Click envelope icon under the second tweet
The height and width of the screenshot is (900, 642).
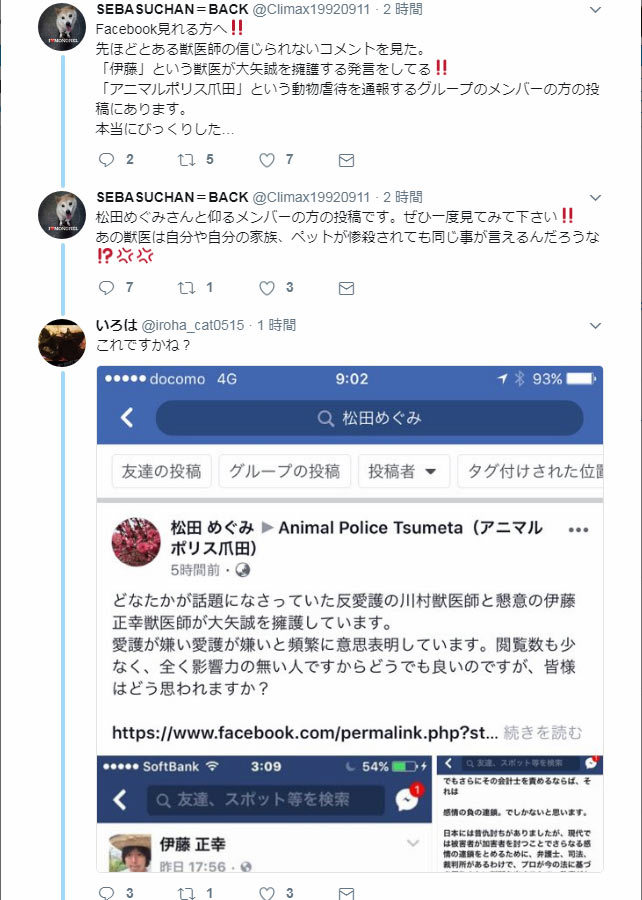pyautogui.click(x=346, y=288)
